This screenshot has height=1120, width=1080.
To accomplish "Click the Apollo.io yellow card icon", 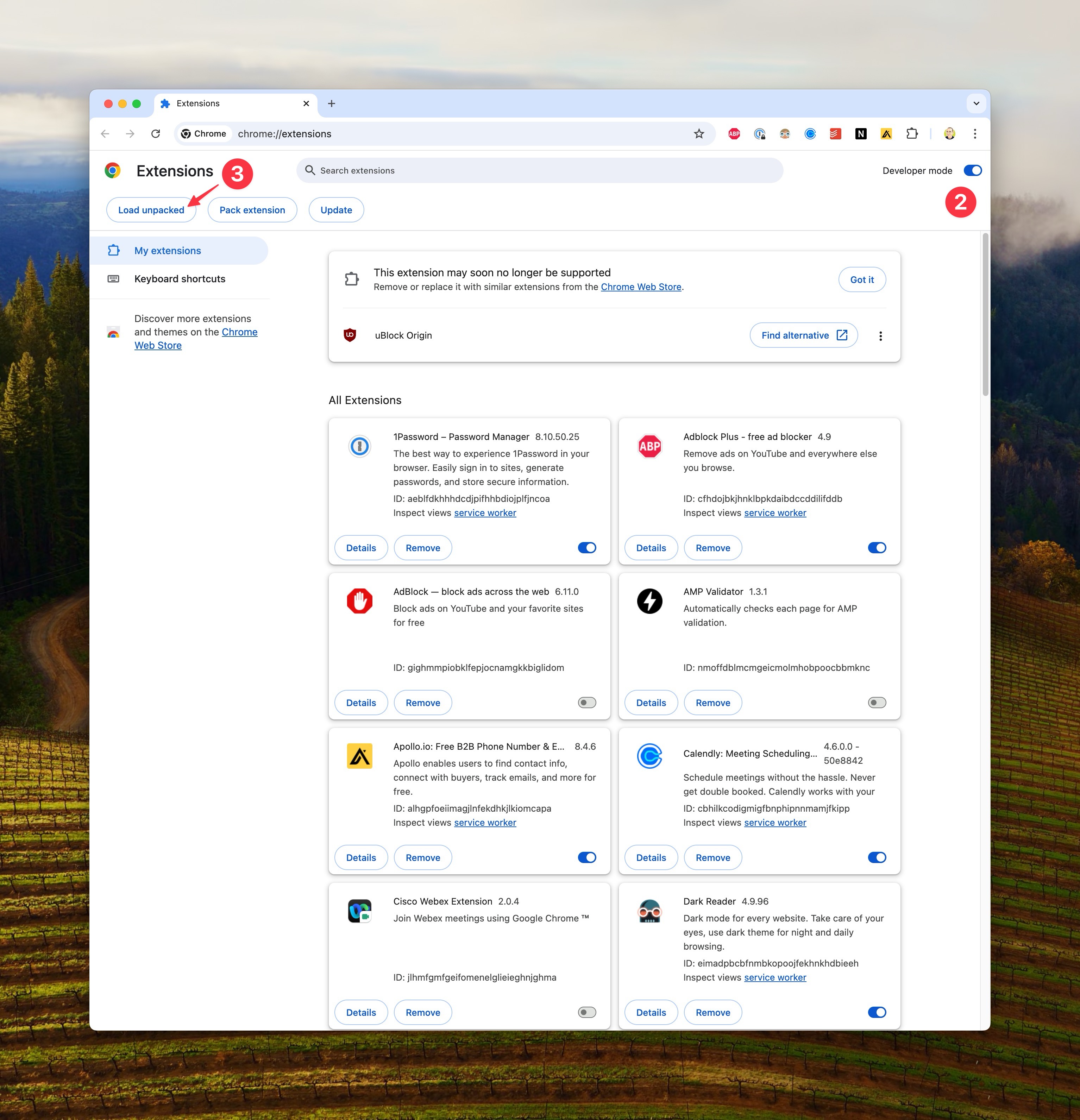I will pos(359,756).
